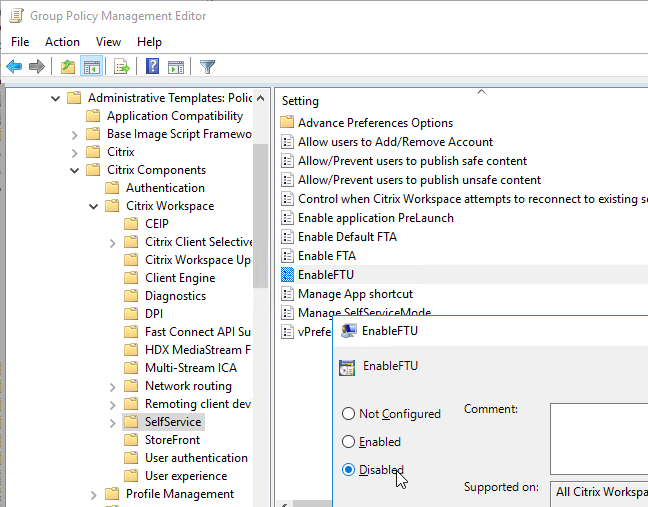Toggle the Show/Hide Action Pane icon

click(x=176, y=66)
